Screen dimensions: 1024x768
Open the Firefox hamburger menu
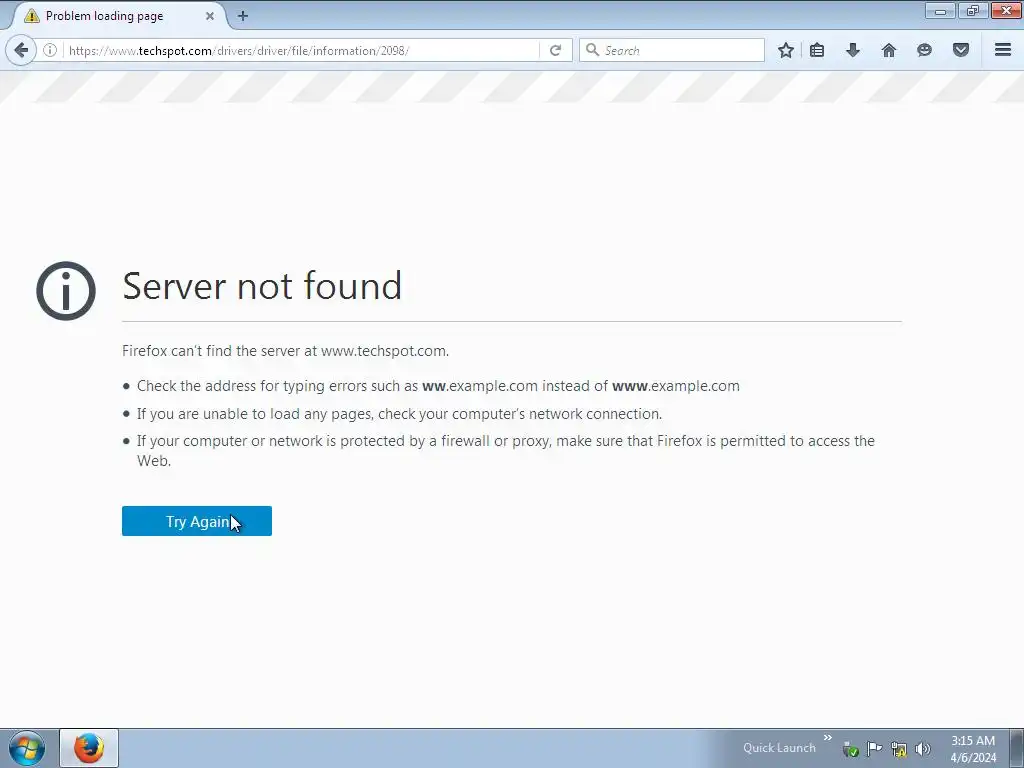pyautogui.click(x=1003, y=50)
